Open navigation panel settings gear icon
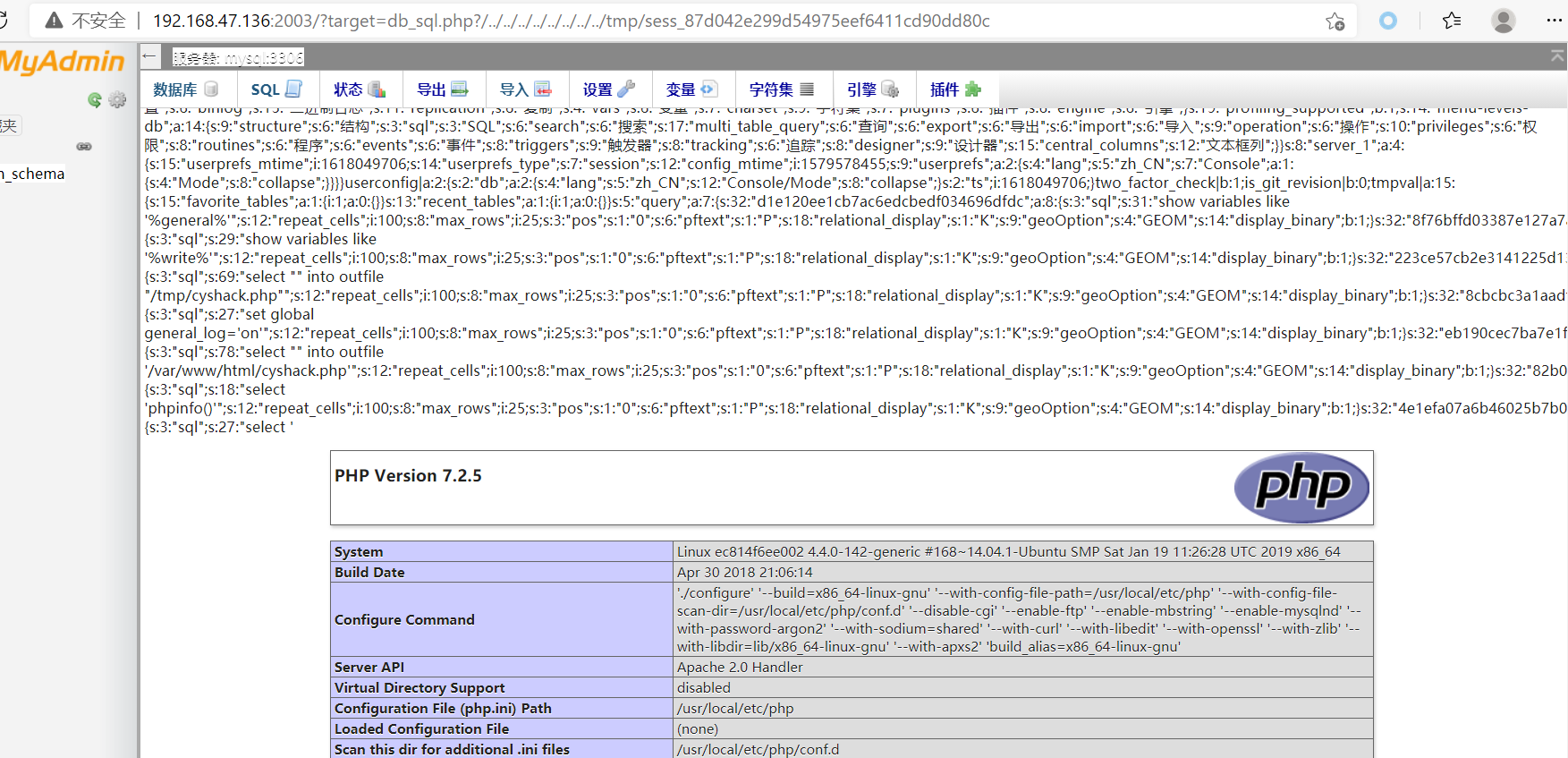 tap(117, 99)
